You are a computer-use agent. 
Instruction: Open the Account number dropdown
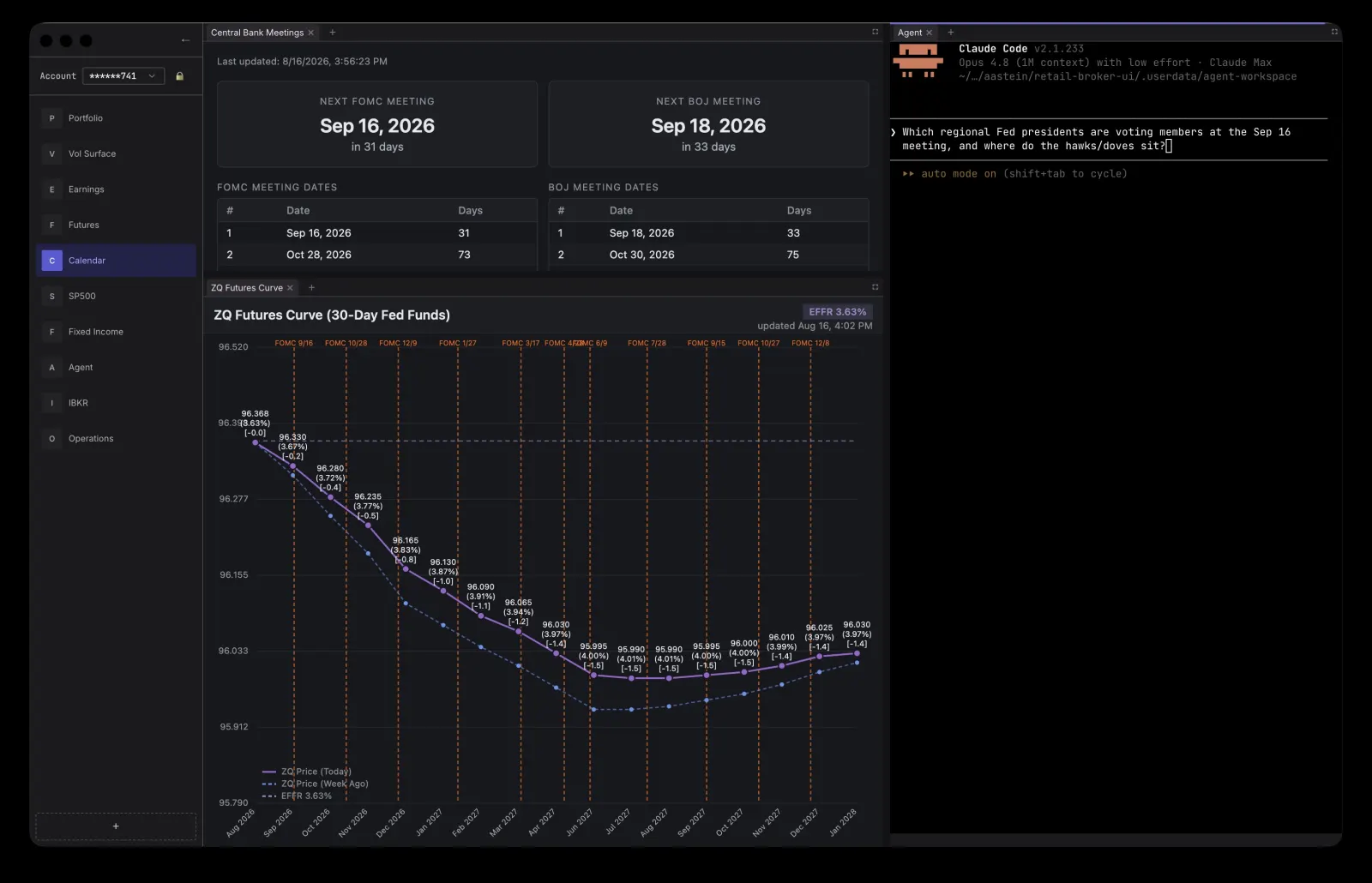pyautogui.click(x=123, y=76)
